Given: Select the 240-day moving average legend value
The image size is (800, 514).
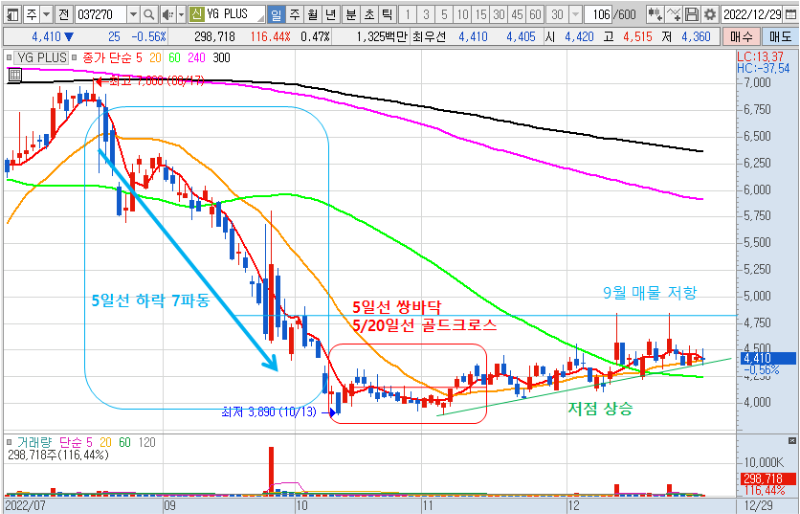Looking at the screenshot, I should [x=196, y=58].
